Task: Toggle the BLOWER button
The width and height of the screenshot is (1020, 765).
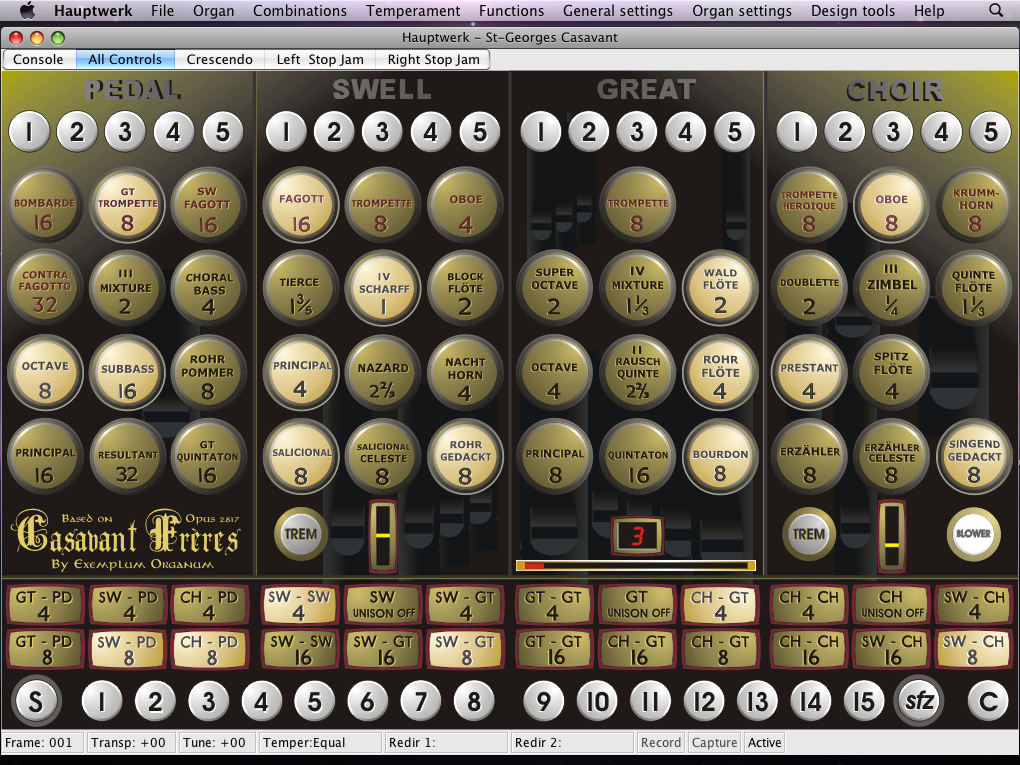Action: click(x=974, y=534)
